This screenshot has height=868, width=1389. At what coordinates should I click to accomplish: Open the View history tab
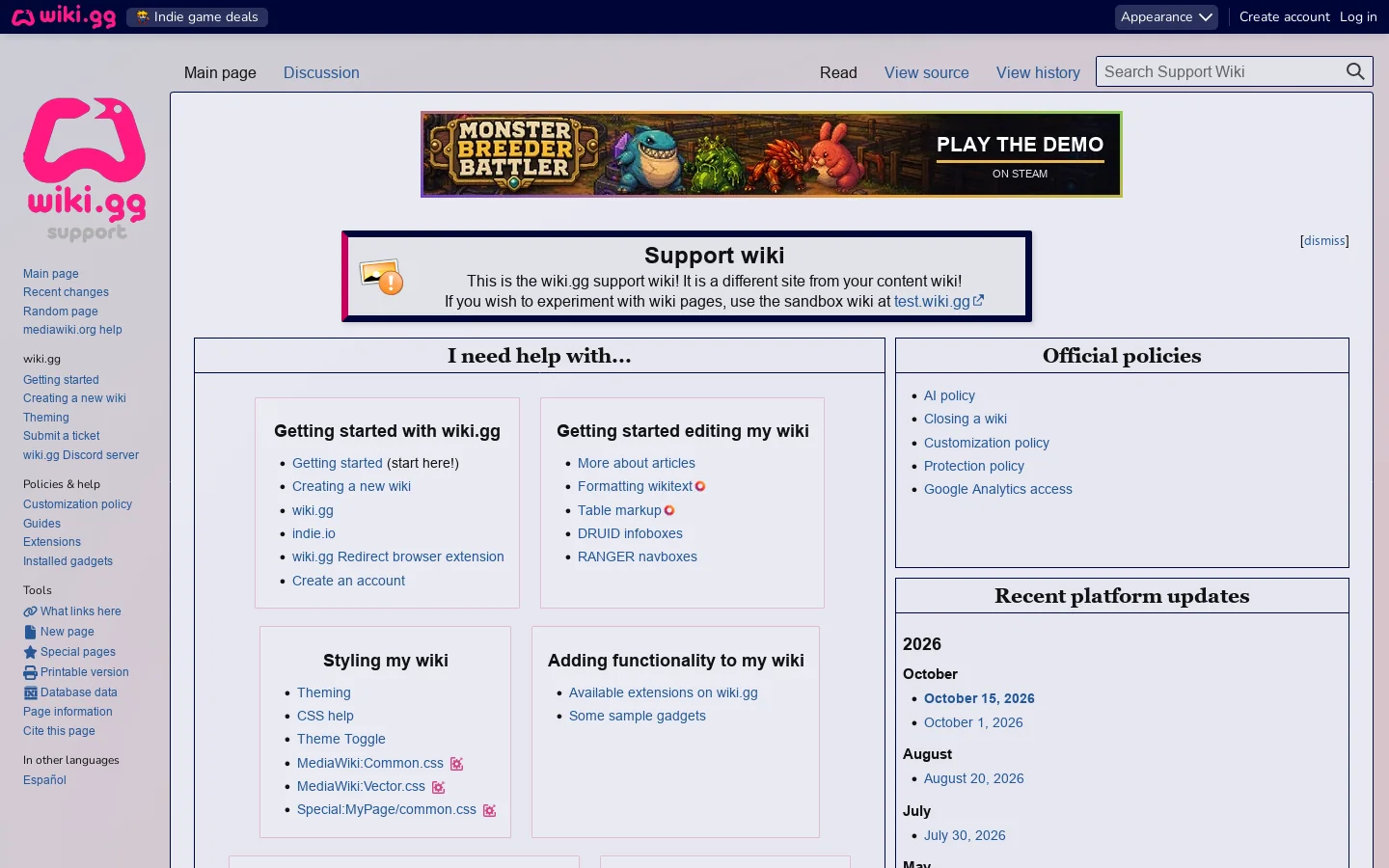tap(1038, 72)
